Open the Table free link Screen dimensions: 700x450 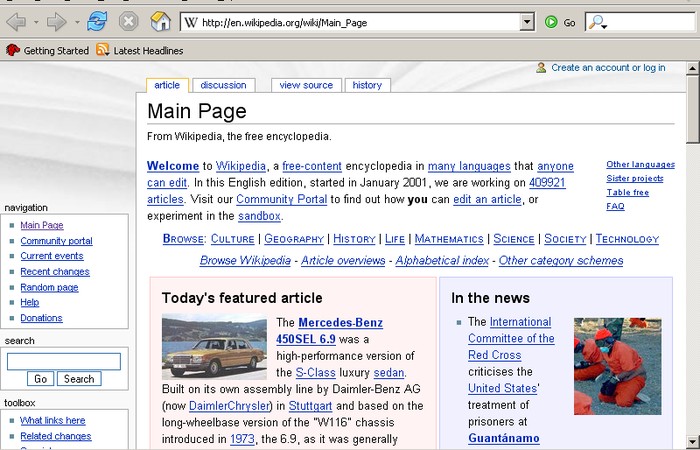[628, 192]
